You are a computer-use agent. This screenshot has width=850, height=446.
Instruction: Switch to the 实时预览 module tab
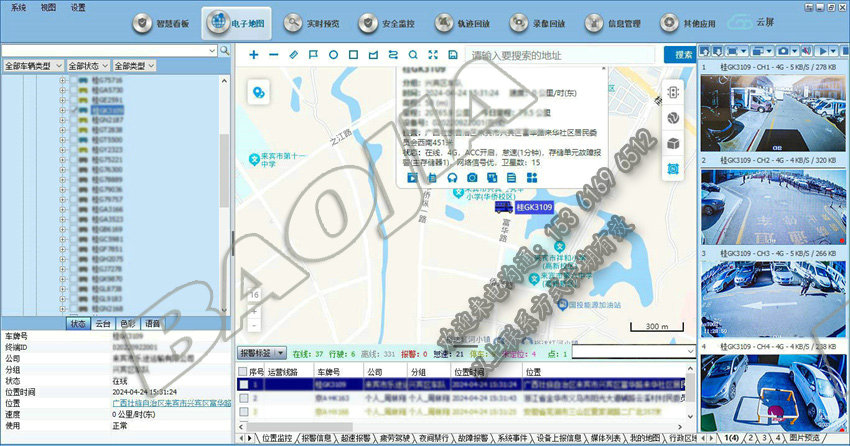click(x=309, y=21)
